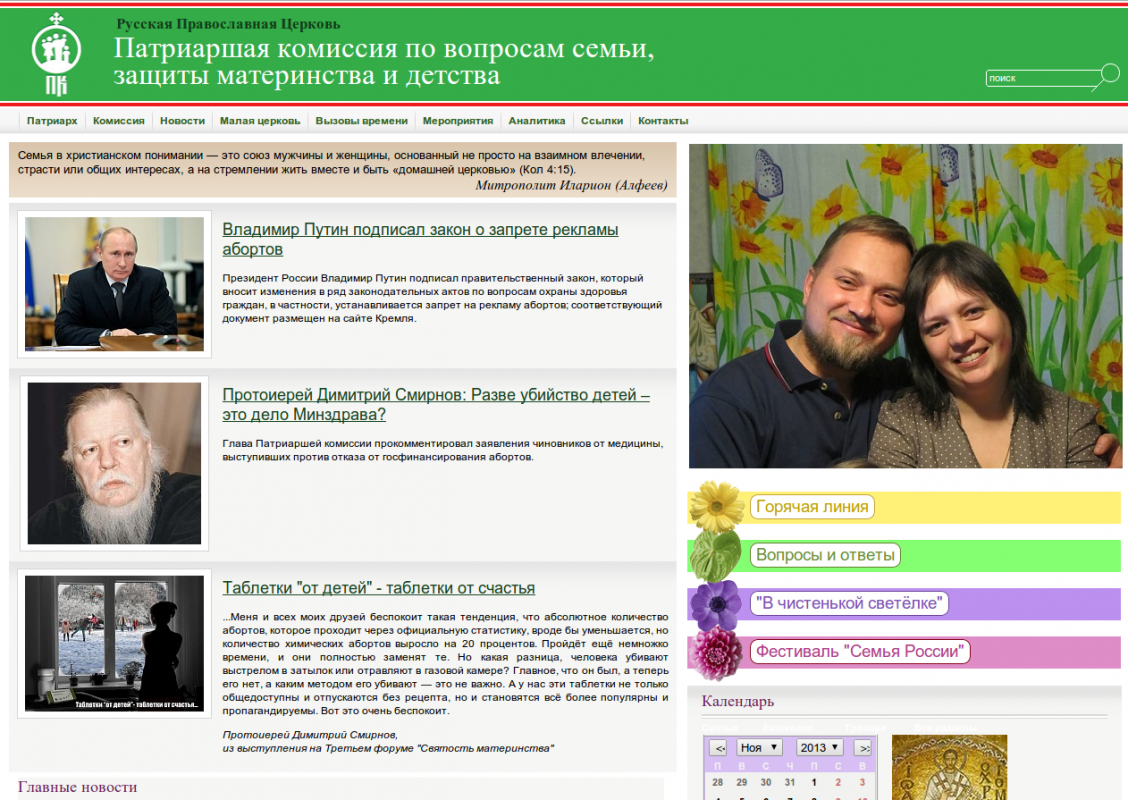
Task: Click the search magnifier circle icon
Action: pyautogui.click(x=1109, y=72)
